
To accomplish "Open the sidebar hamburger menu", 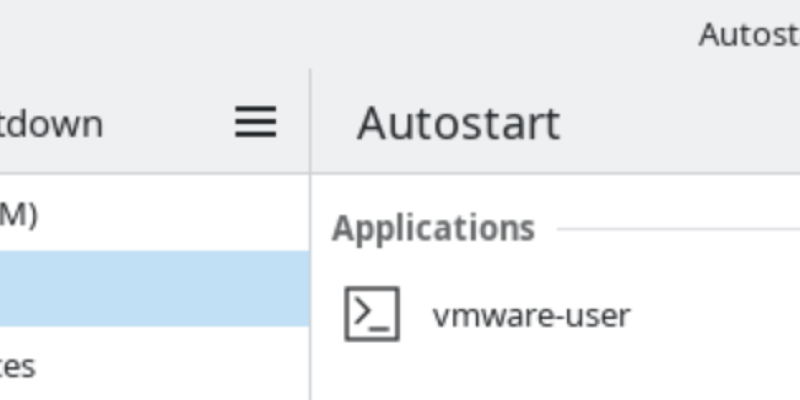I will pyautogui.click(x=255, y=123).
